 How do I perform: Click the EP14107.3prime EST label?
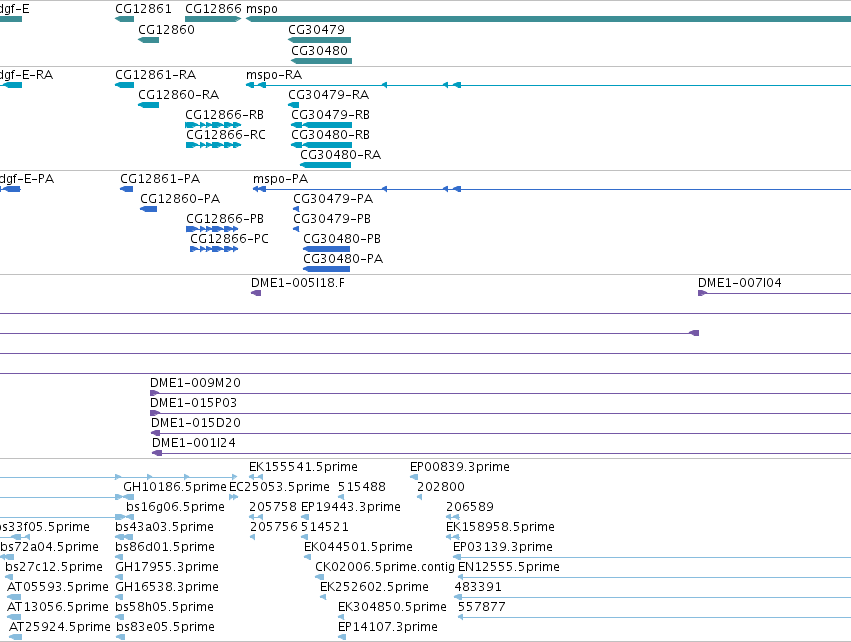(388, 628)
